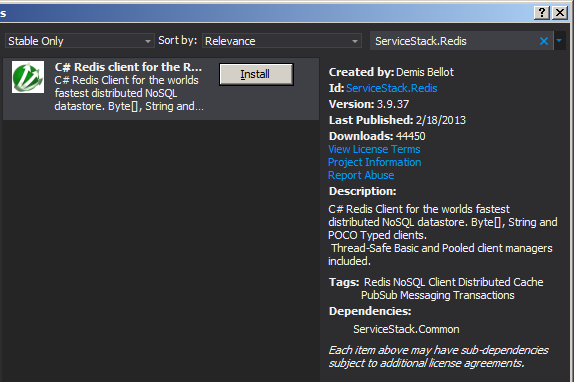Expand the search history dropdown arrow
574x382 pixels.
point(559,41)
